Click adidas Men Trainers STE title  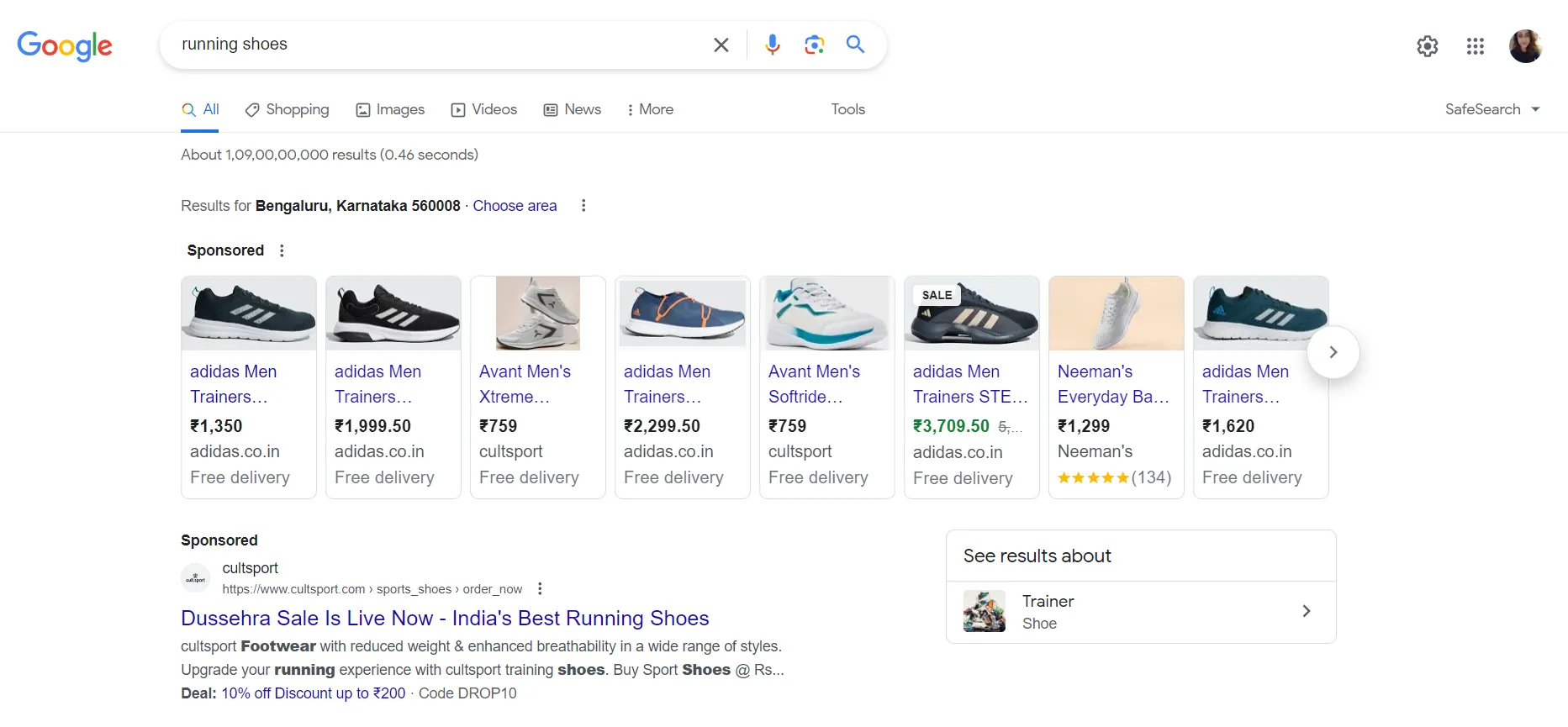point(970,384)
